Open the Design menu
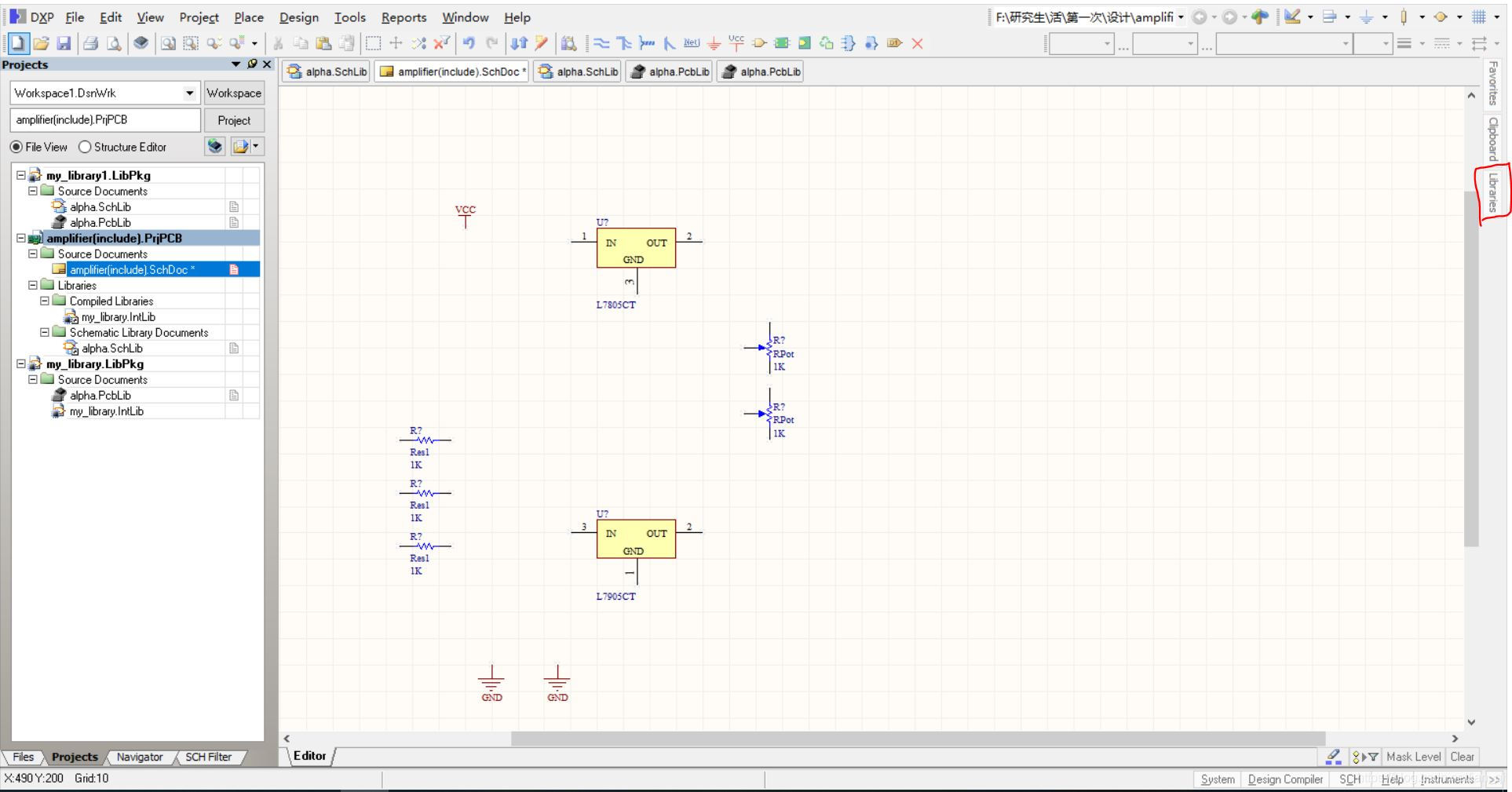Image resolution: width=1512 pixels, height=792 pixels. coord(298,17)
